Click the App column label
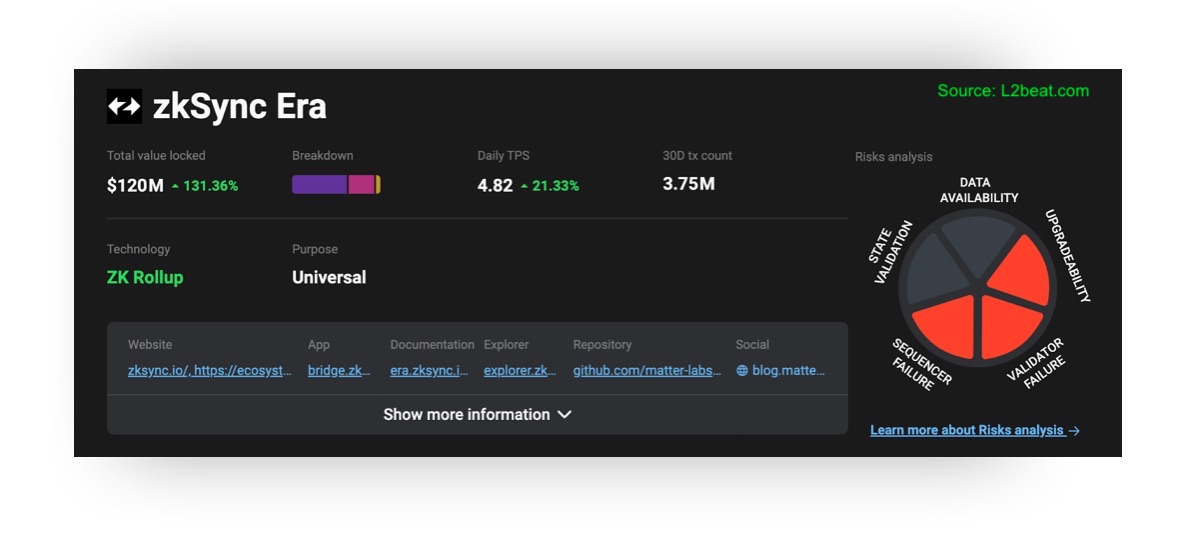1189x537 pixels. pos(318,344)
